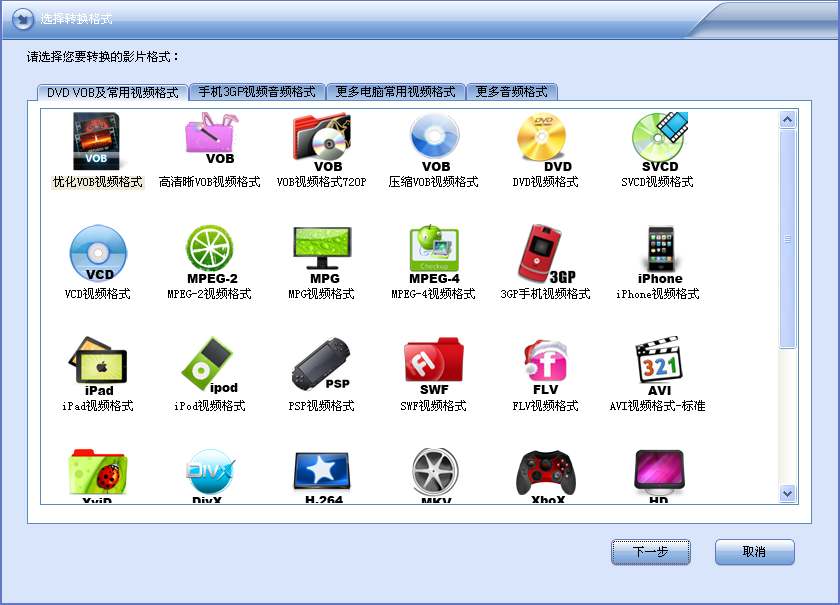Click the AVI视频格式-标准 text label
Viewport: 840px width, 605px height.
click(x=657, y=406)
